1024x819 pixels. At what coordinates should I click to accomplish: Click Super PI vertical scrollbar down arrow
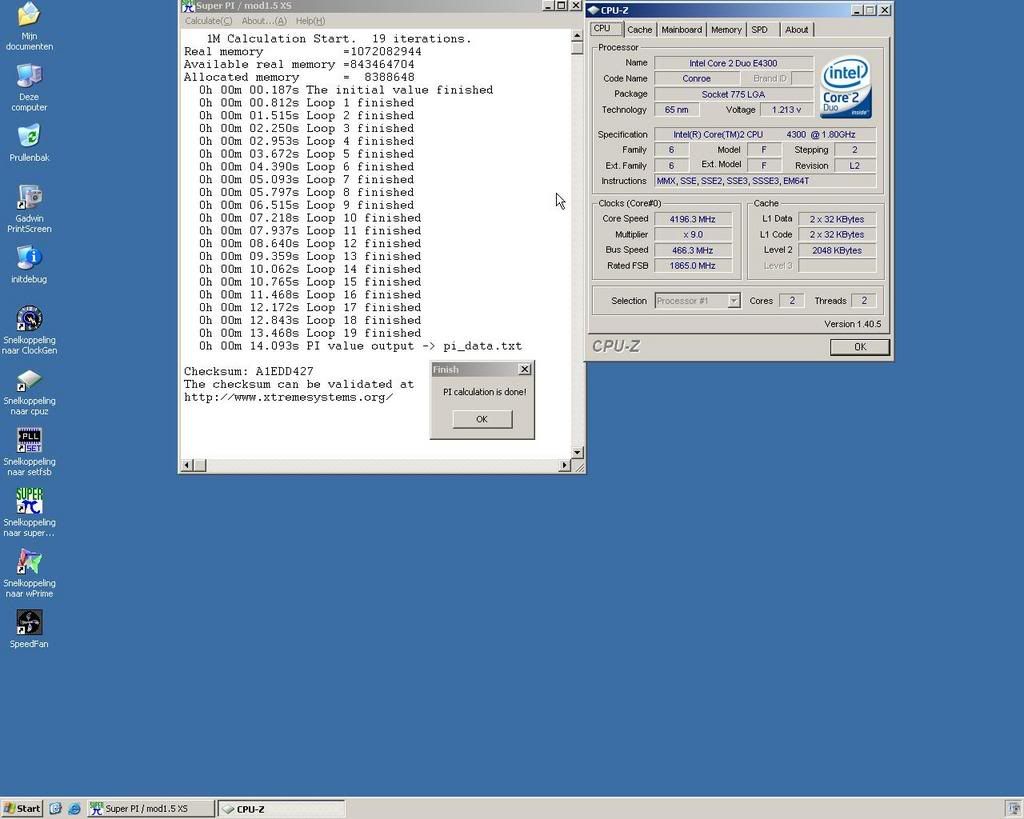pos(577,452)
